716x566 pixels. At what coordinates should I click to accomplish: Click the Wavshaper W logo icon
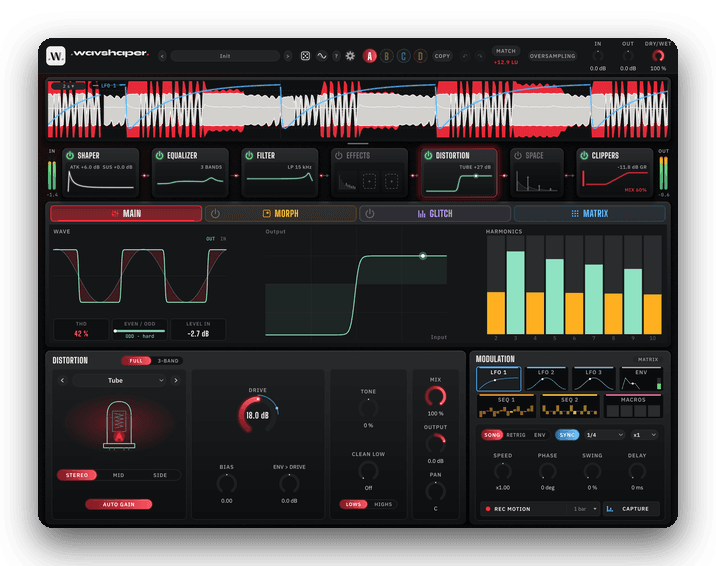(x=56, y=56)
